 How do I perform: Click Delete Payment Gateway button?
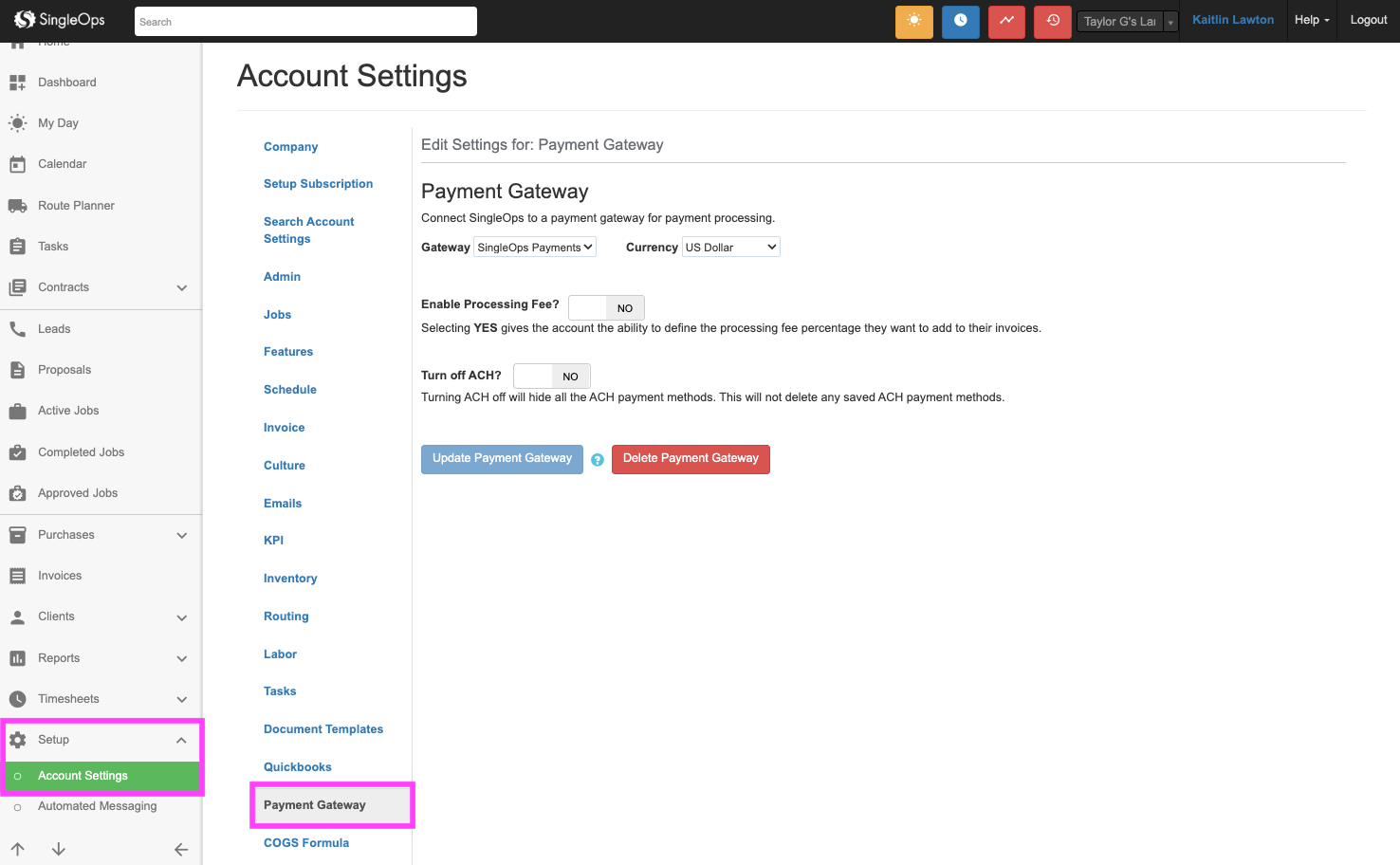pyautogui.click(x=691, y=459)
